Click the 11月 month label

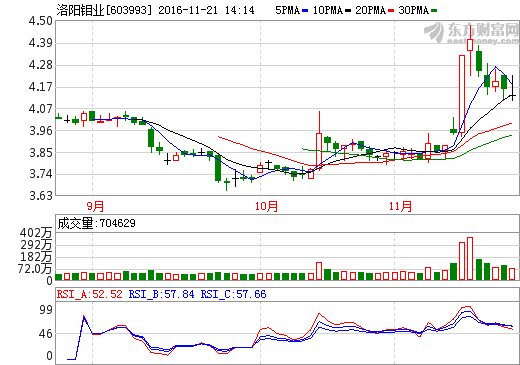[400, 206]
